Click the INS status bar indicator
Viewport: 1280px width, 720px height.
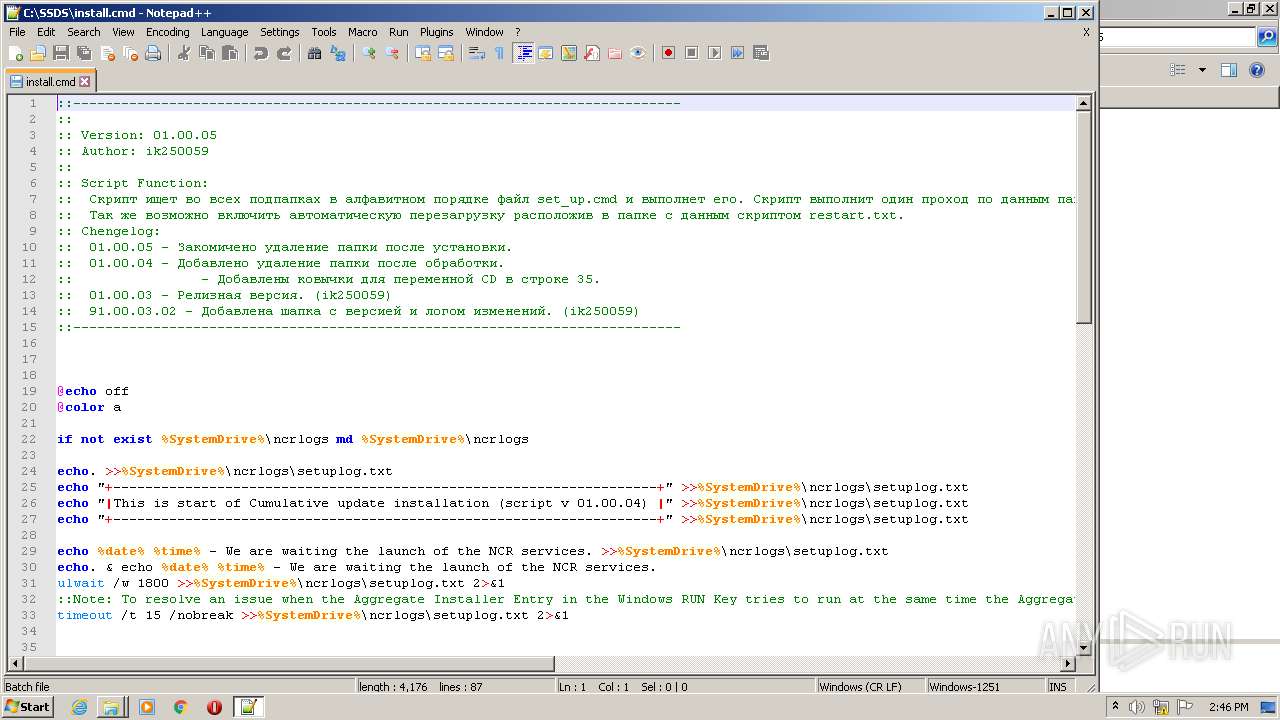(x=1058, y=687)
